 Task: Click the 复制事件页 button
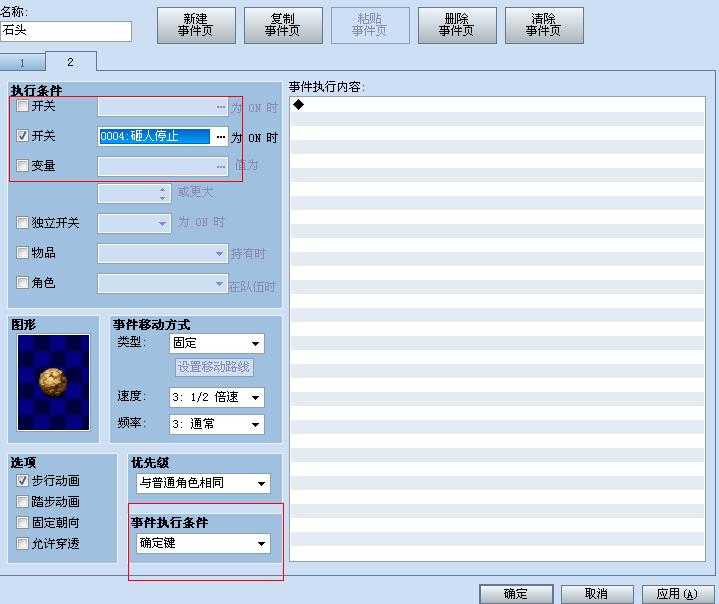[283, 25]
